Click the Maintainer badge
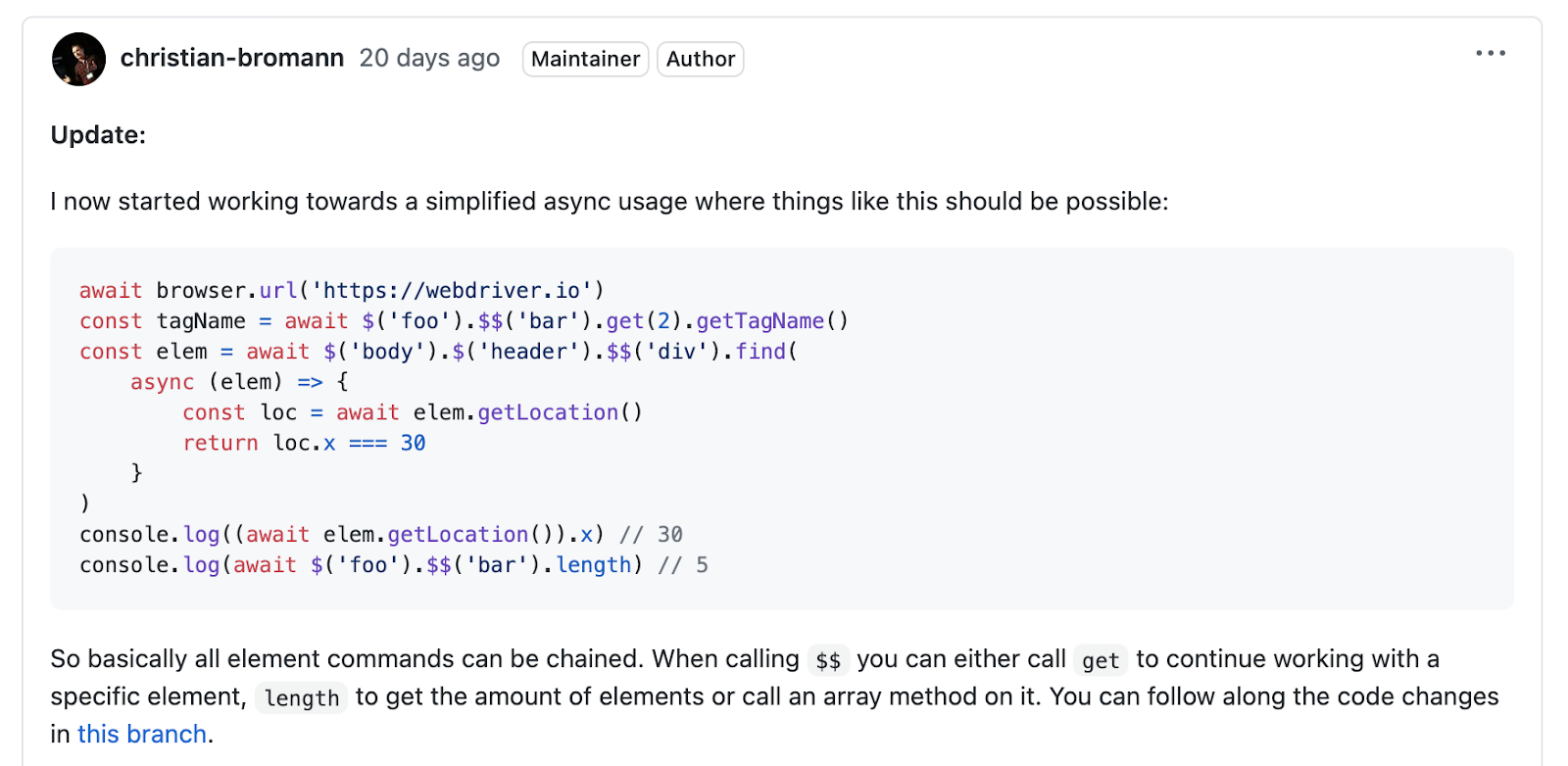Screen dimensions: 1568x766 tap(585, 60)
